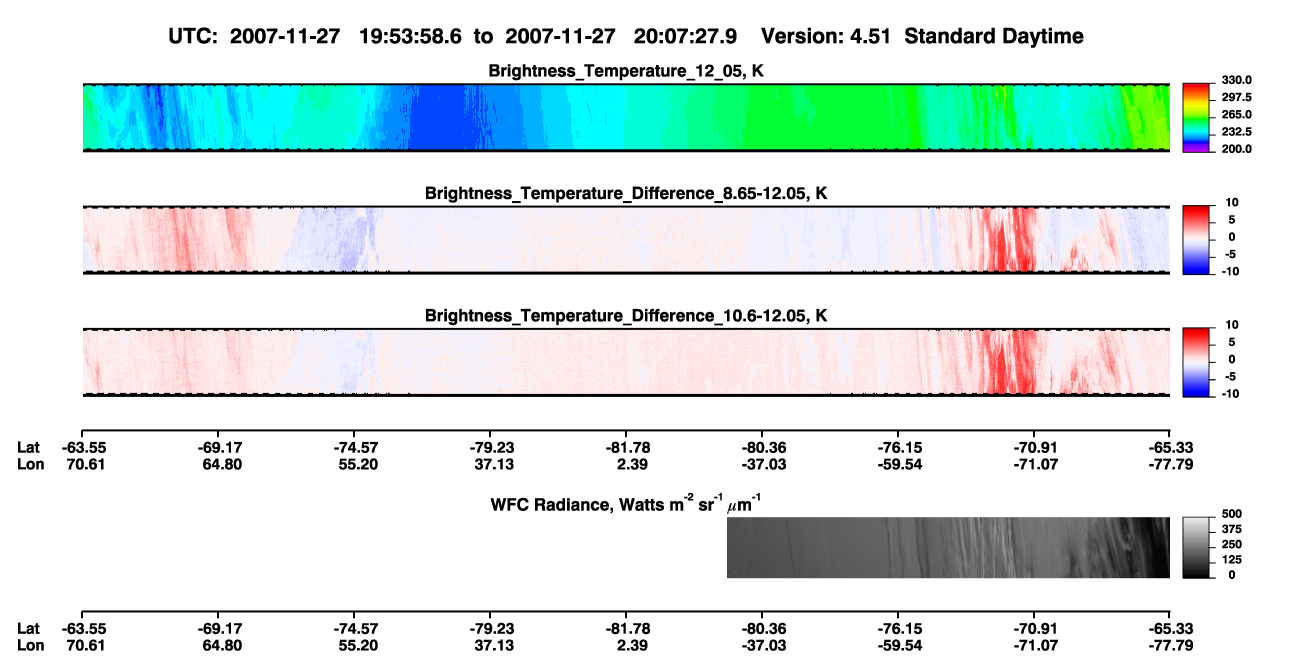Click the 8.65-12.05 difference image strip

pos(625,240)
